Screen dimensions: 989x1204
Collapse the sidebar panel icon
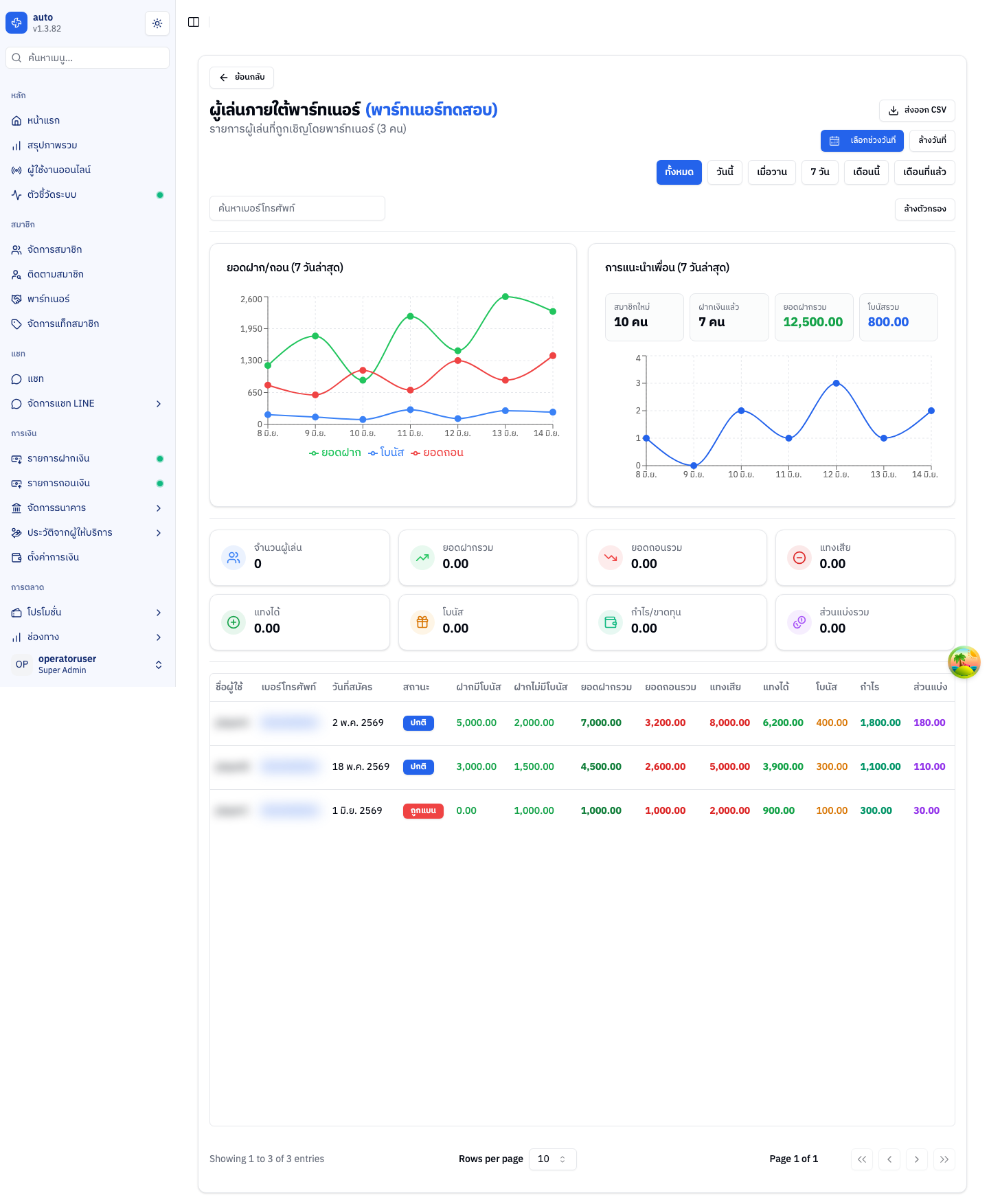tap(194, 22)
